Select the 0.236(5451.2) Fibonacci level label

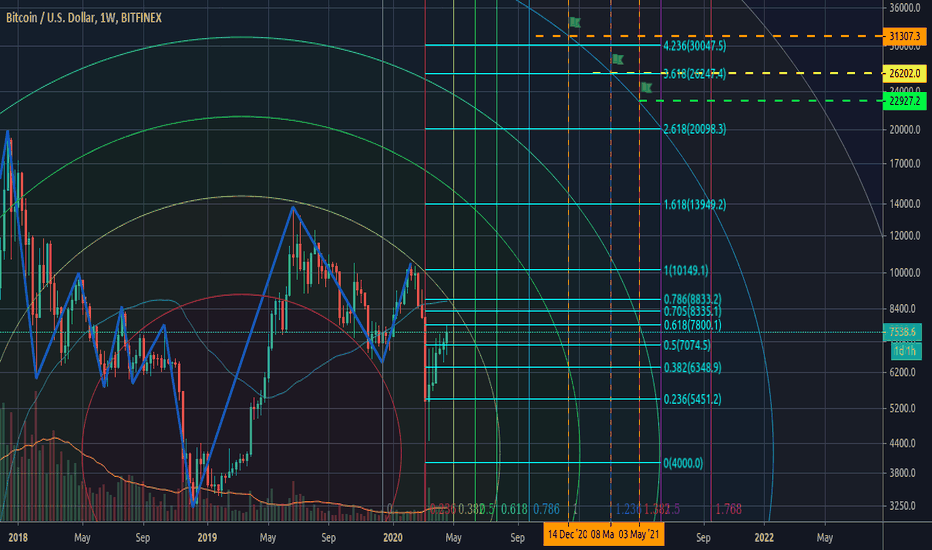coord(692,399)
